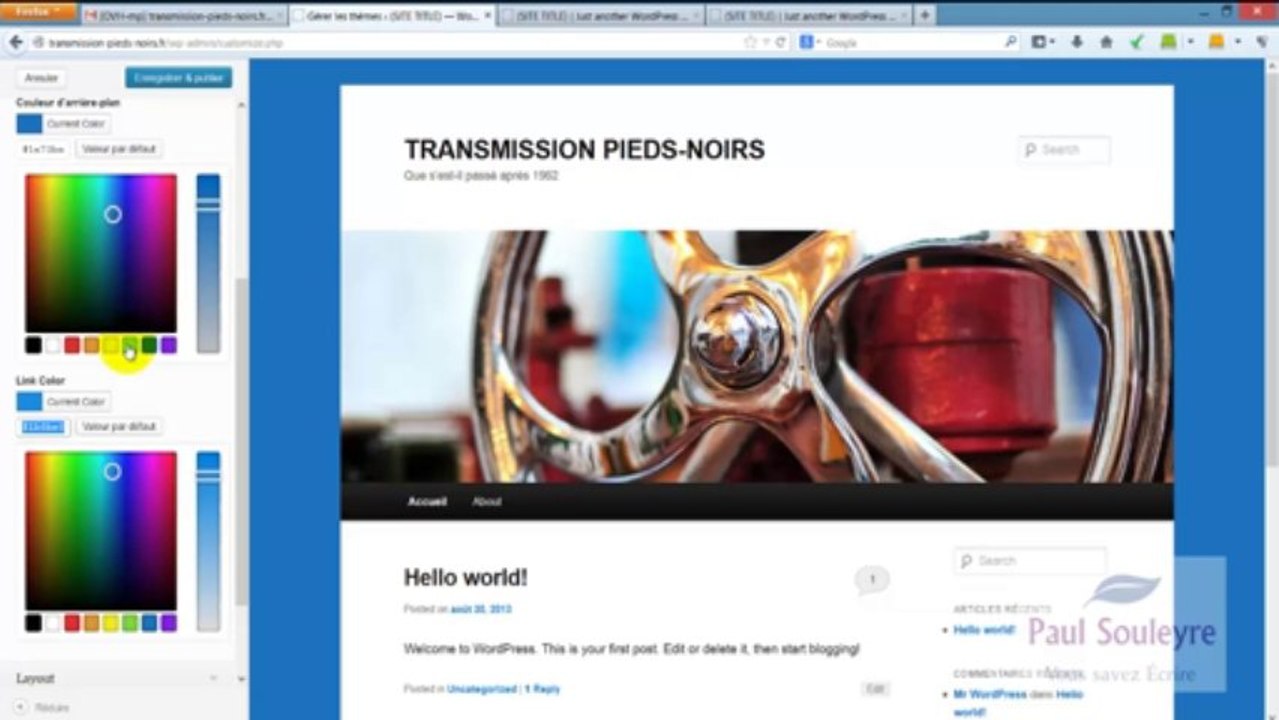Click the background color brightness slider

[x=208, y=263]
